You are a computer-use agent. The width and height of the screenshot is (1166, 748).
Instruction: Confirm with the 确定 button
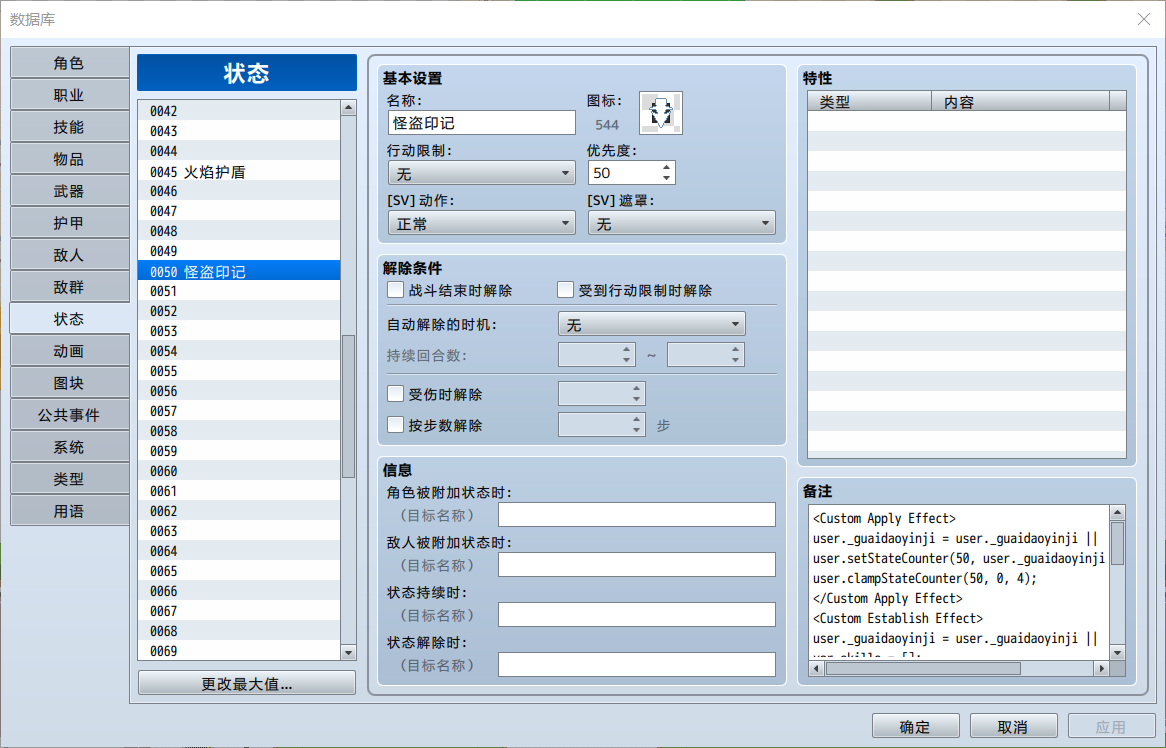[x=915, y=726]
